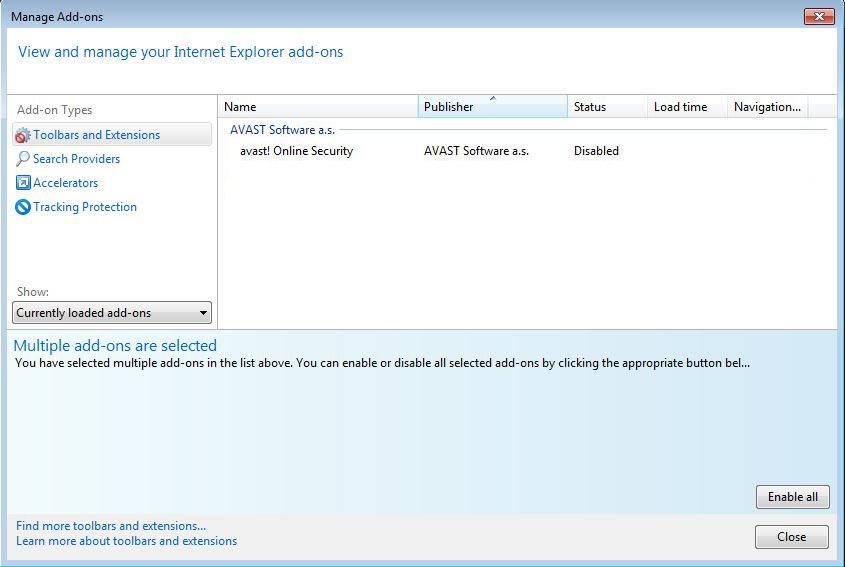The image size is (845, 567).
Task: Choose the Search Providers label text
Action: (x=76, y=159)
